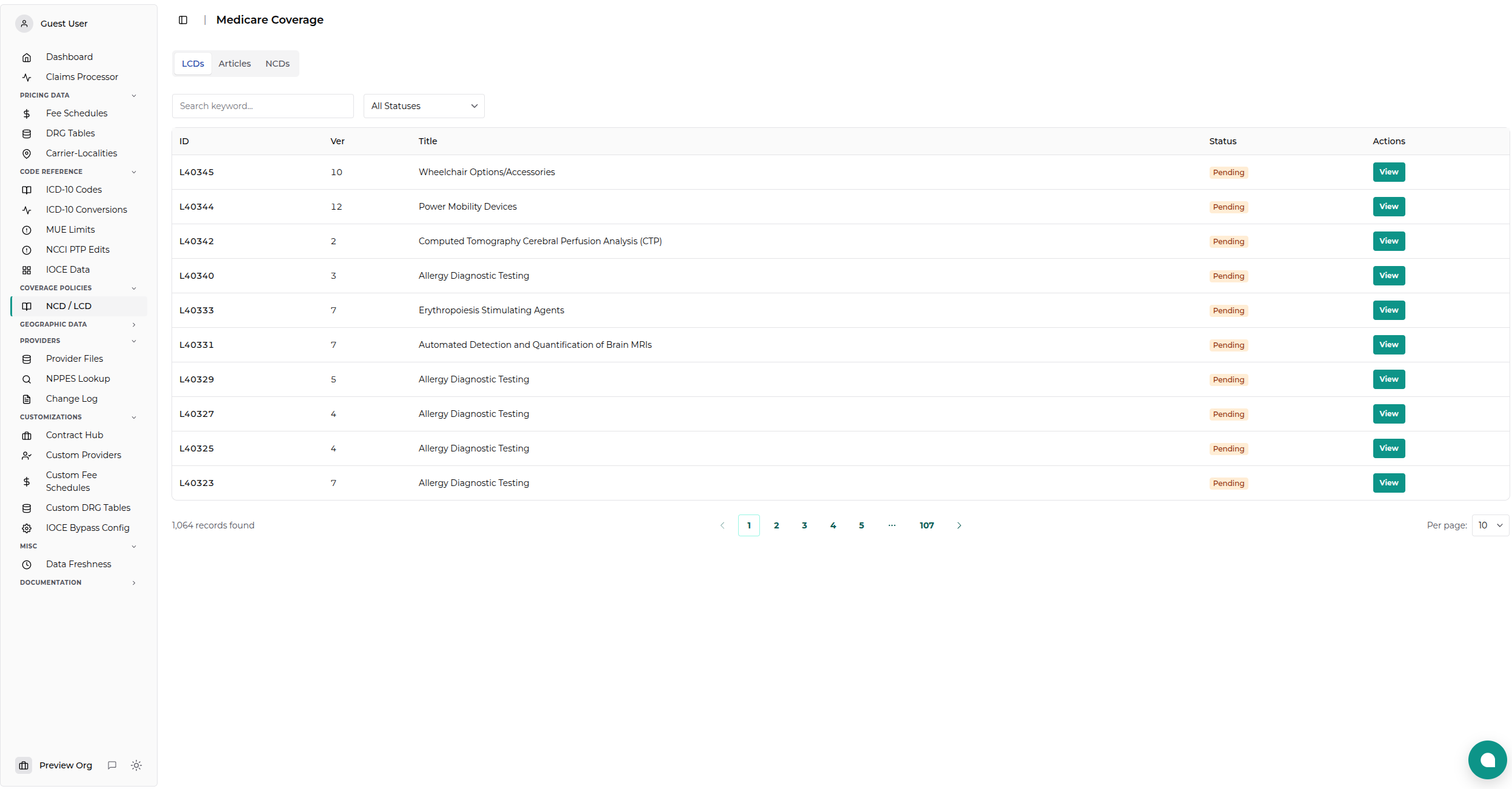The height and width of the screenshot is (789, 1512).
Task: View LCD L40331 Brain MRIs row
Action: click(x=1388, y=345)
